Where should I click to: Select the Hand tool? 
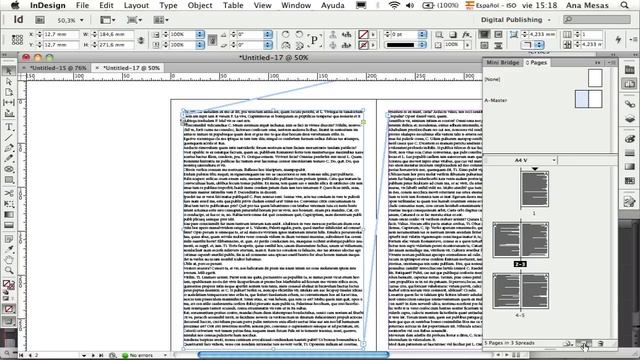click(9, 260)
